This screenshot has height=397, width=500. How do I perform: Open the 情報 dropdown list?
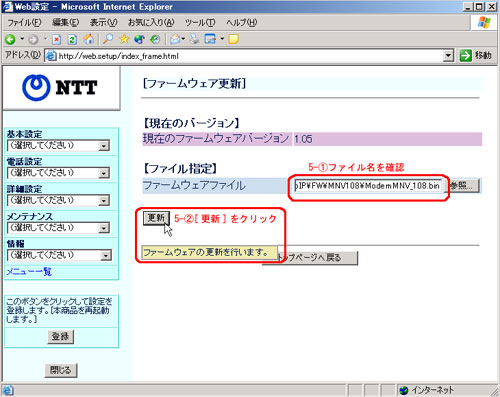[x=106, y=256]
